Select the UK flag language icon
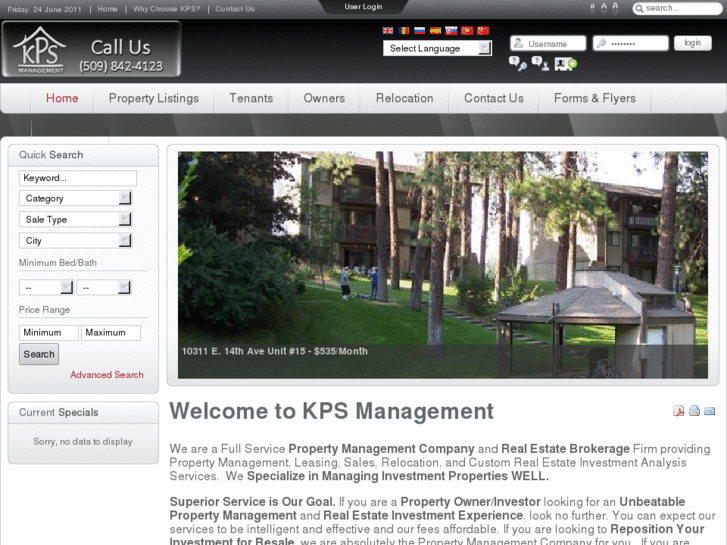Image resolution: width=727 pixels, height=545 pixels. [x=388, y=31]
